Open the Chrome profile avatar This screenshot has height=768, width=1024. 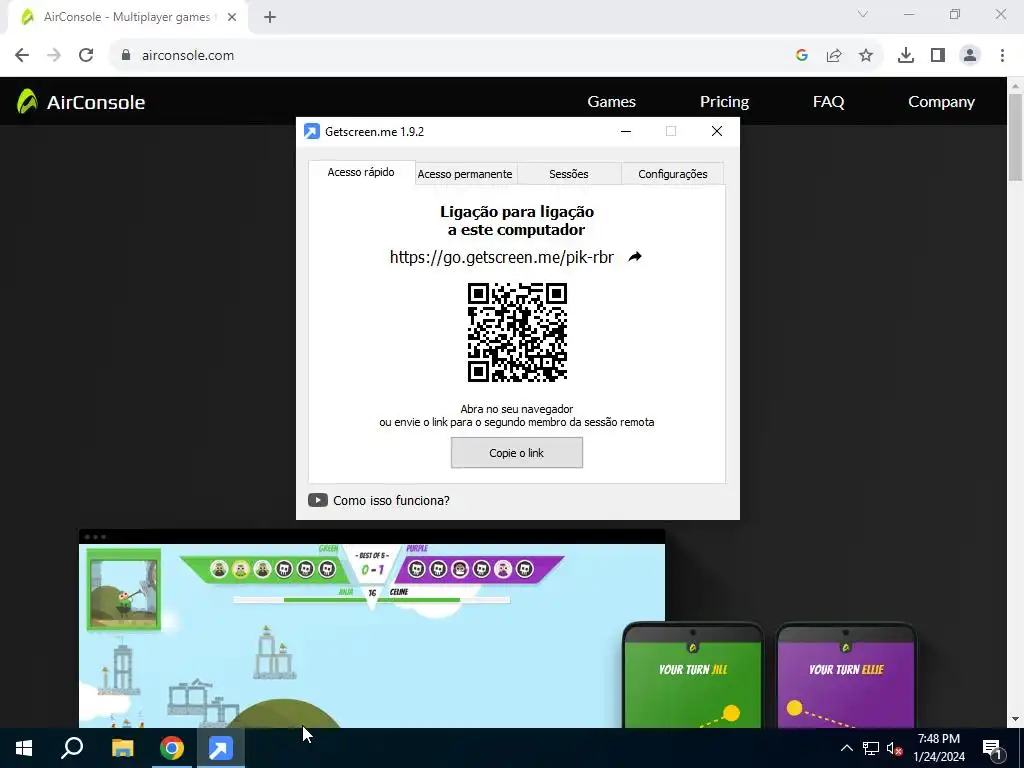(970, 56)
